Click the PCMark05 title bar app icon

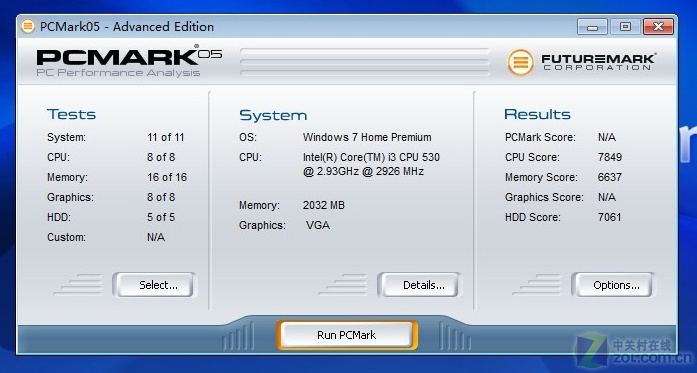(x=28, y=27)
